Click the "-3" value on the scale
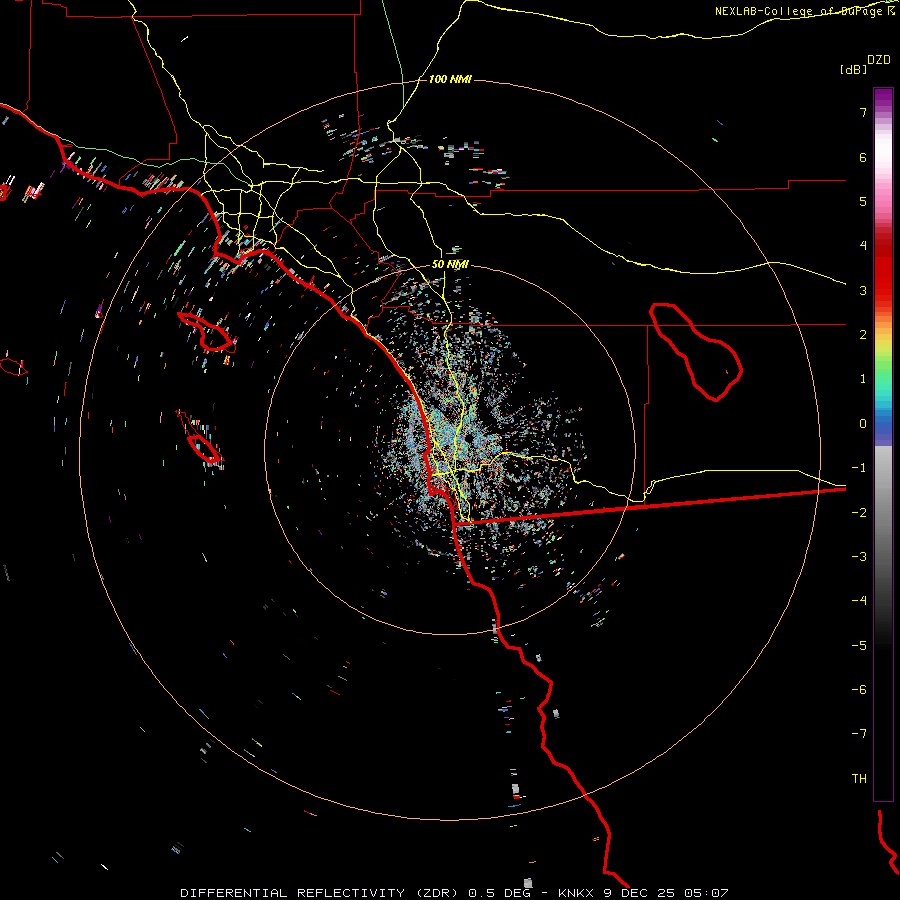Image resolution: width=900 pixels, height=900 pixels. (859, 557)
